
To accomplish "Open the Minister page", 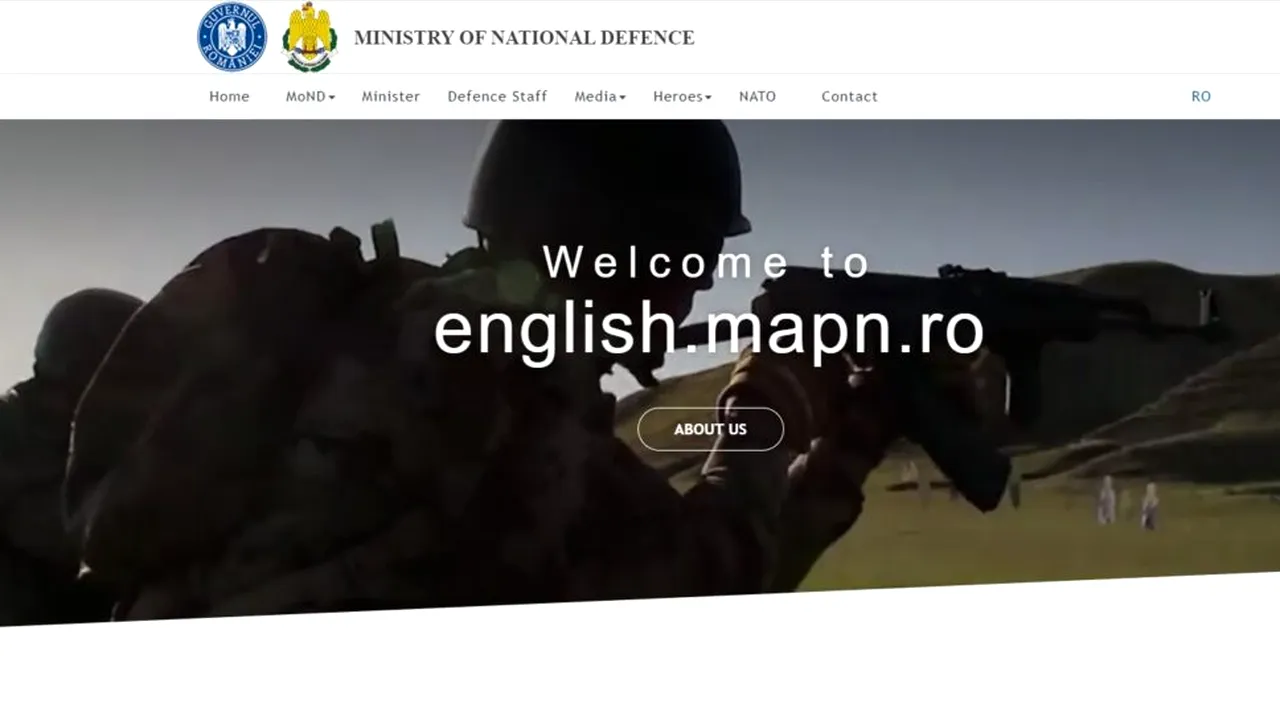I will point(390,96).
